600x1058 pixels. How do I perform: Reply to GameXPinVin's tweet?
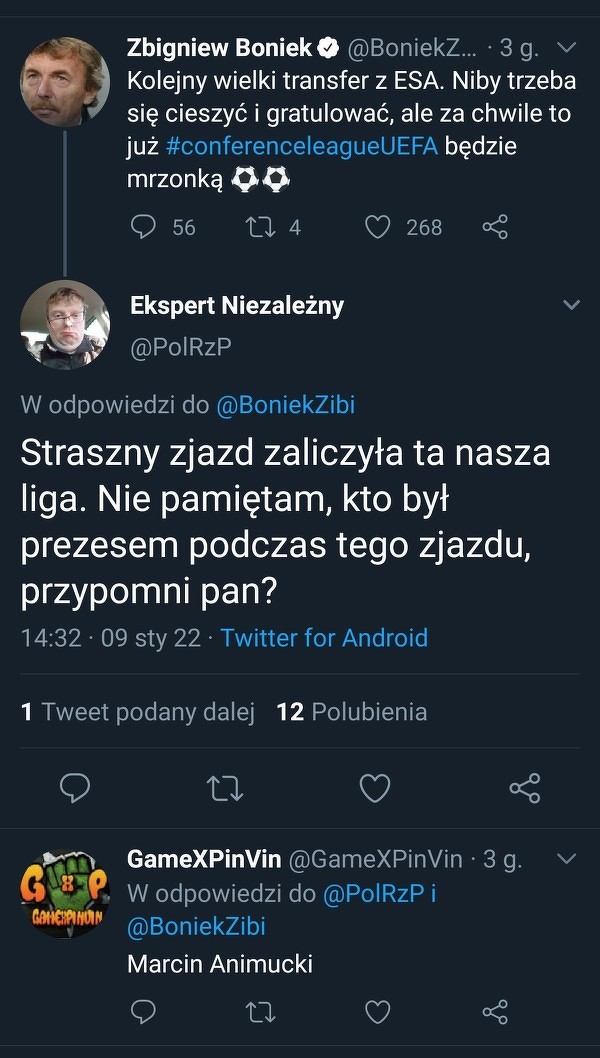pos(146,1012)
